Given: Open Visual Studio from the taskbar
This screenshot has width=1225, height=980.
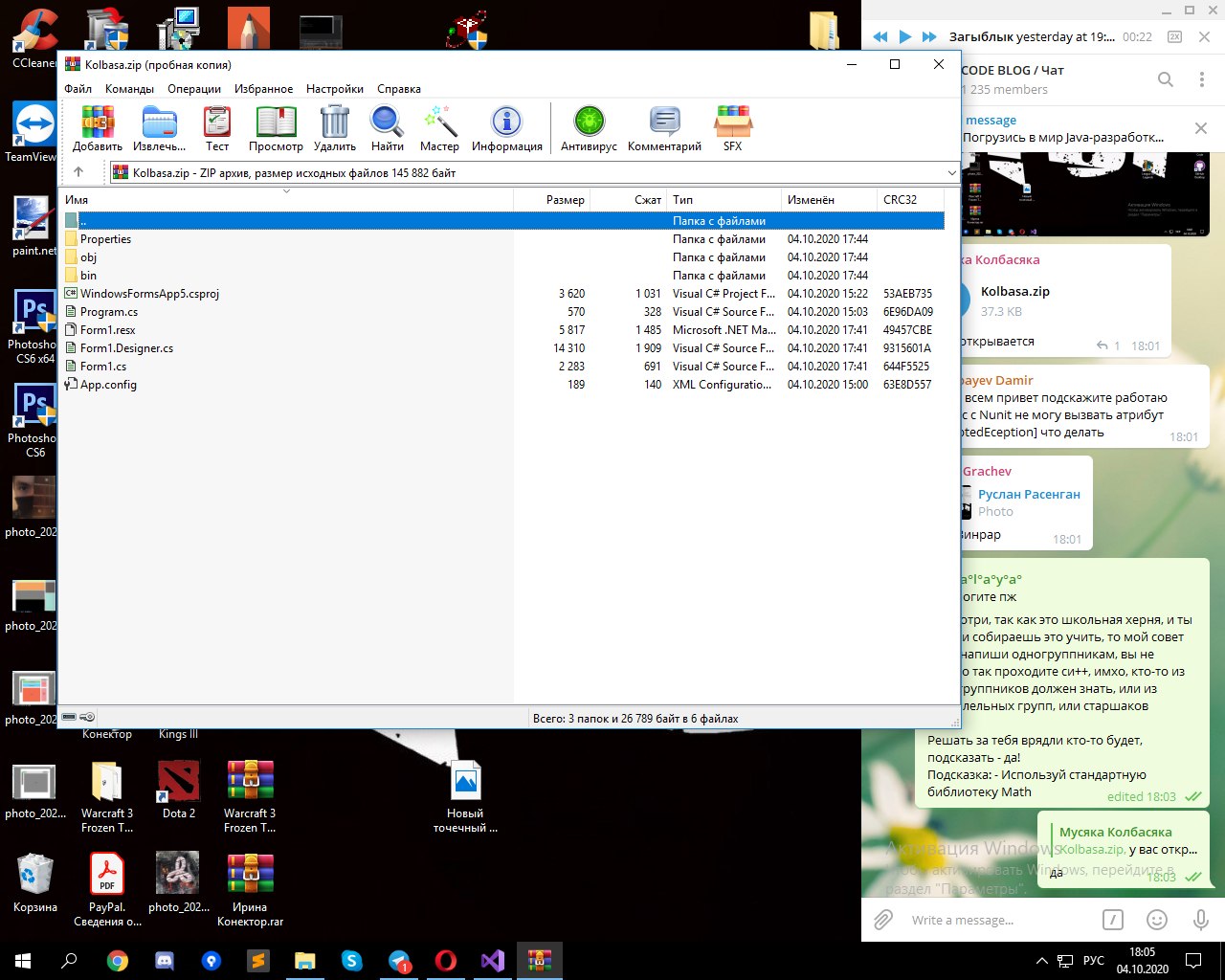Looking at the screenshot, I should click(x=493, y=960).
